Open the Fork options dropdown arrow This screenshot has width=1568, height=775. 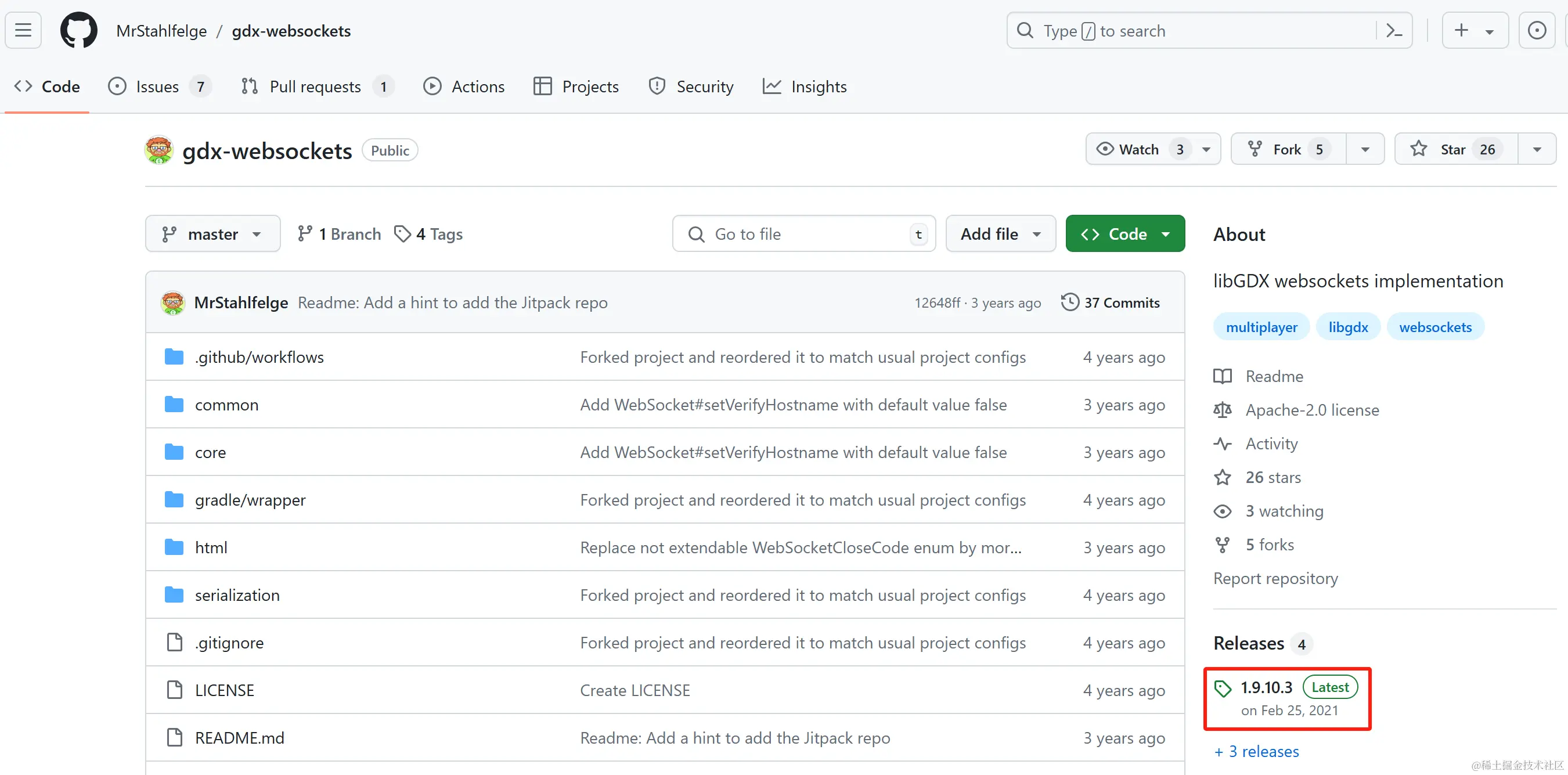(1365, 149)
